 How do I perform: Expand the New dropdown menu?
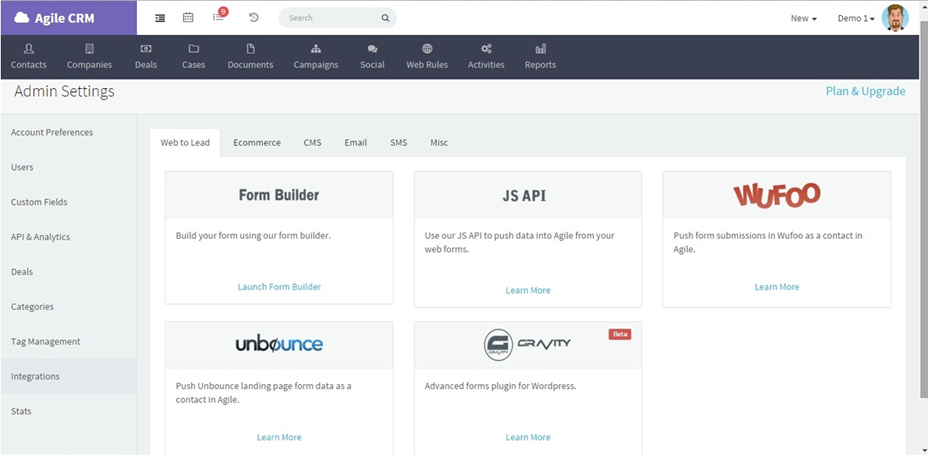click(x=803, y=19)
